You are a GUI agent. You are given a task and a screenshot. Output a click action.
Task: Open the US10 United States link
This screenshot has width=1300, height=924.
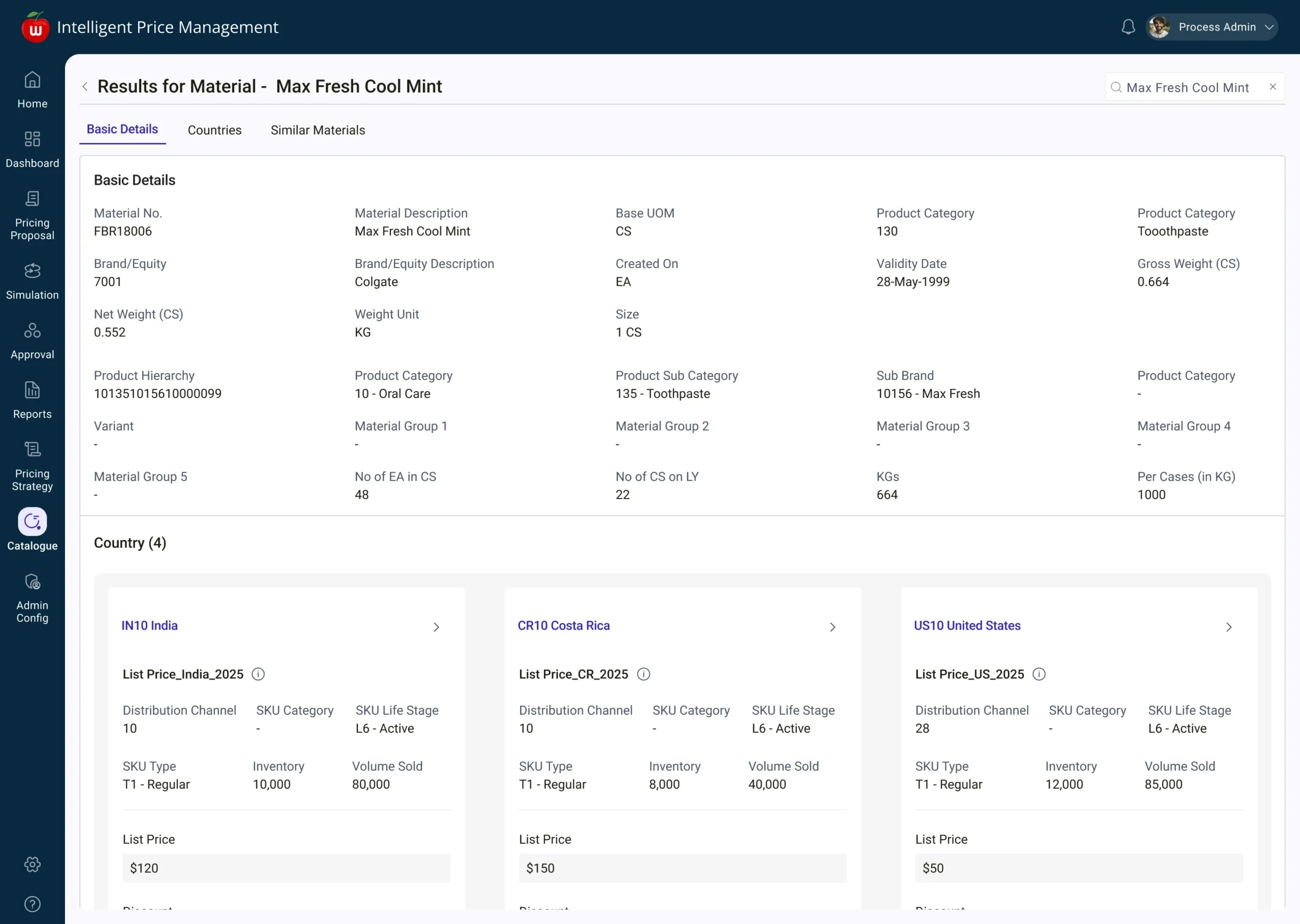point(967,626)
